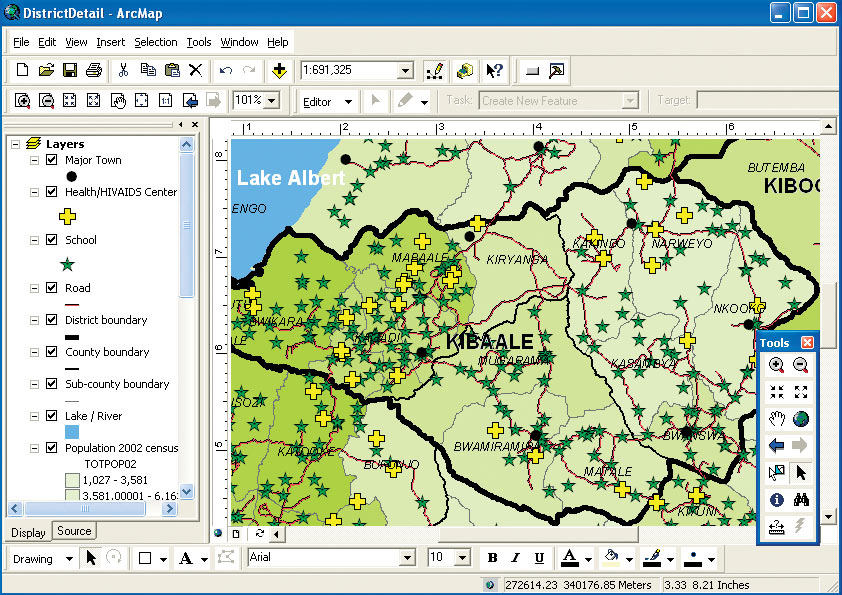This screenshot has height=595, width=842.
Task: Select the Find binoculars tool
Action: (x=800, y=500)
